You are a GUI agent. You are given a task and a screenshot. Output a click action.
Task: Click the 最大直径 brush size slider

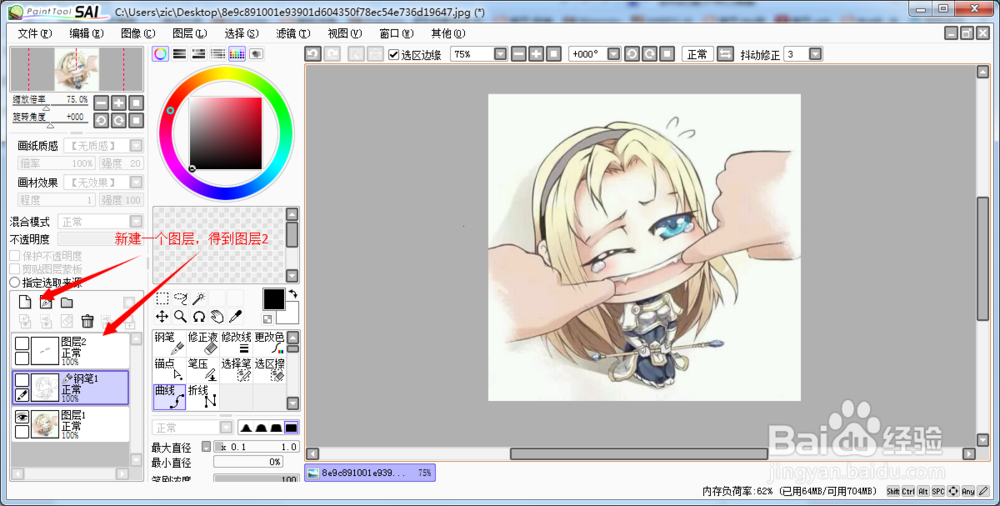point(257,447)
